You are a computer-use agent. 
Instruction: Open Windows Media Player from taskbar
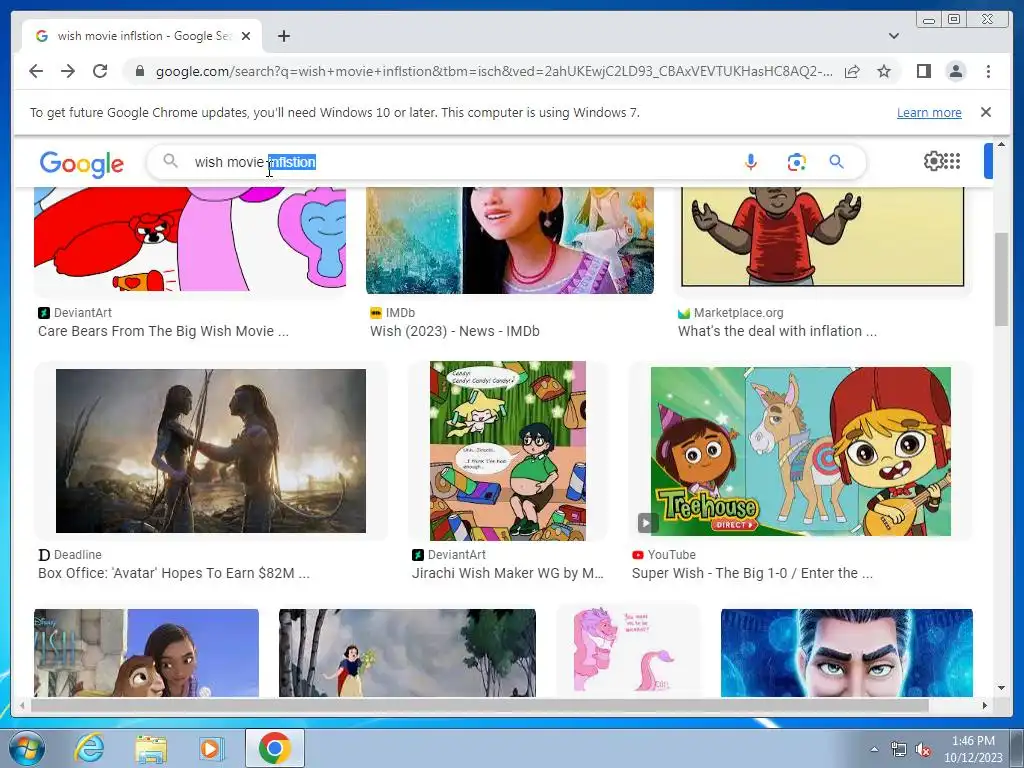[x=211, y=748]
